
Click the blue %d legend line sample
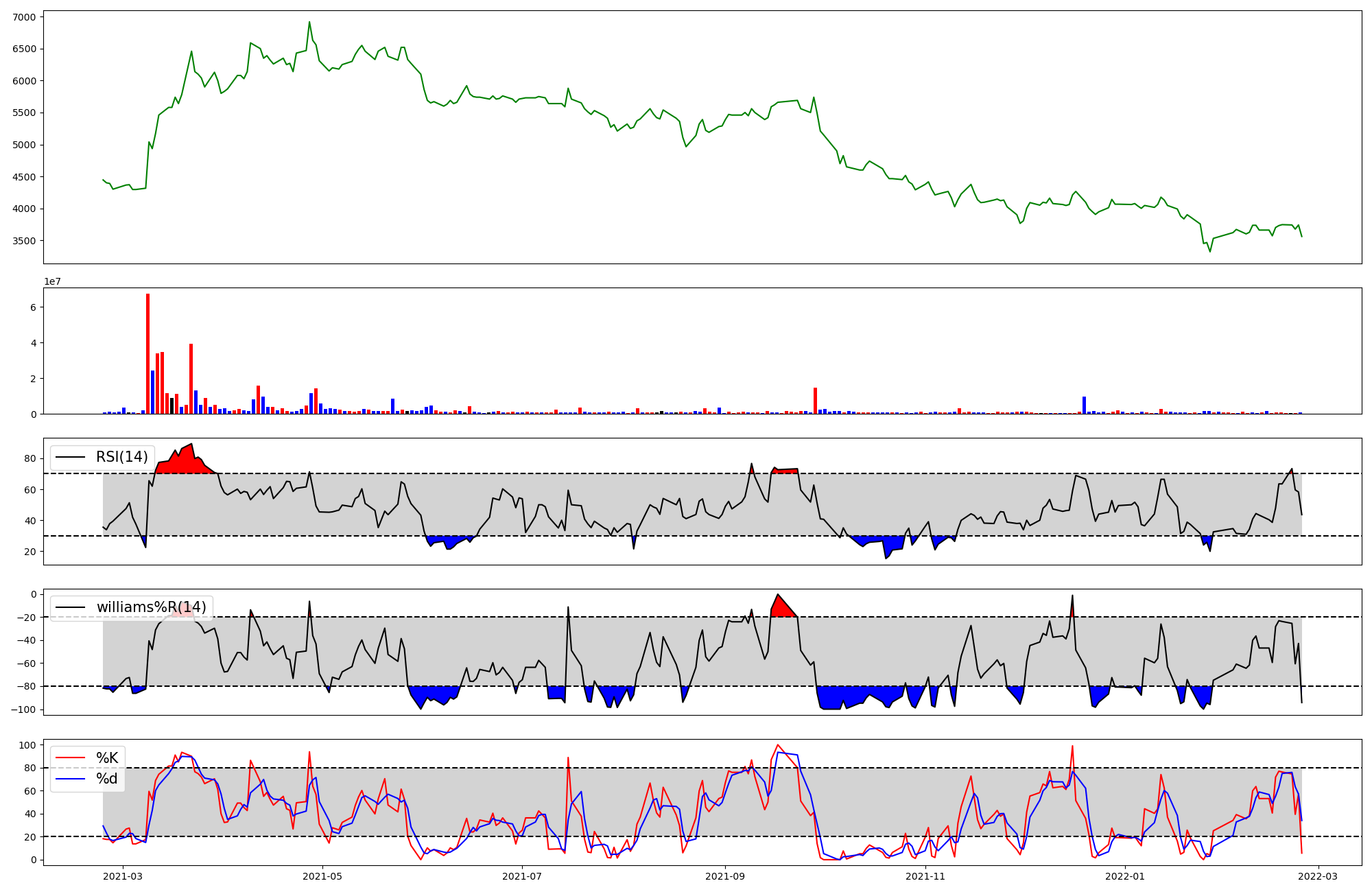[x=70, y=779]
